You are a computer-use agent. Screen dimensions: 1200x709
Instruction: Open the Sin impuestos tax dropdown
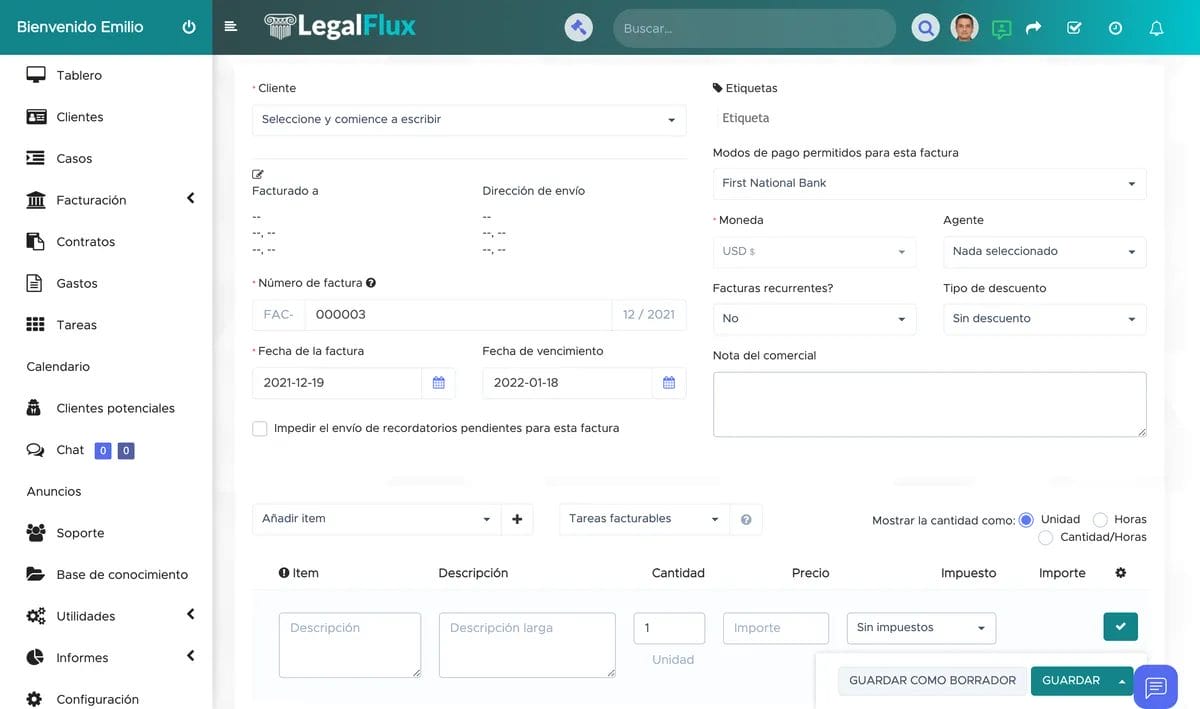[x=920, y=628]
